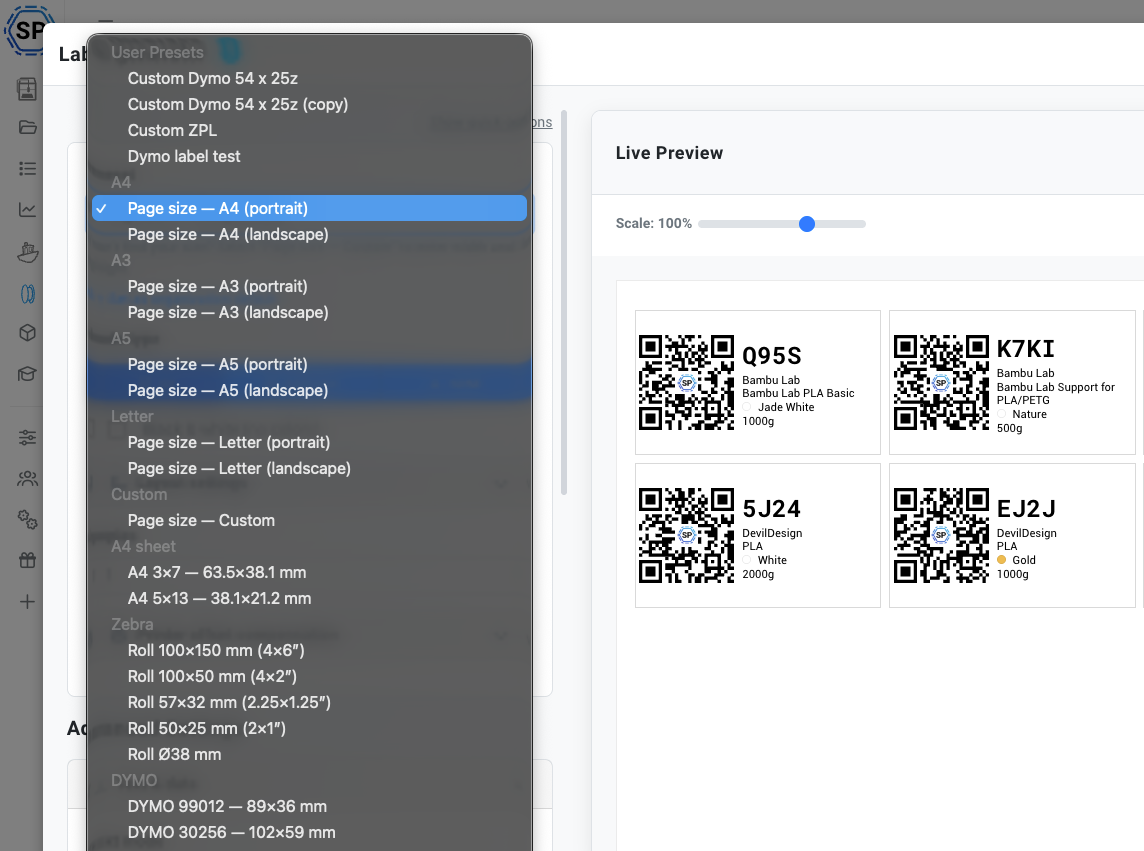Click the 5J24 label QR code
This screenshot has width=1144, height=851.
(x=687, y=535)
